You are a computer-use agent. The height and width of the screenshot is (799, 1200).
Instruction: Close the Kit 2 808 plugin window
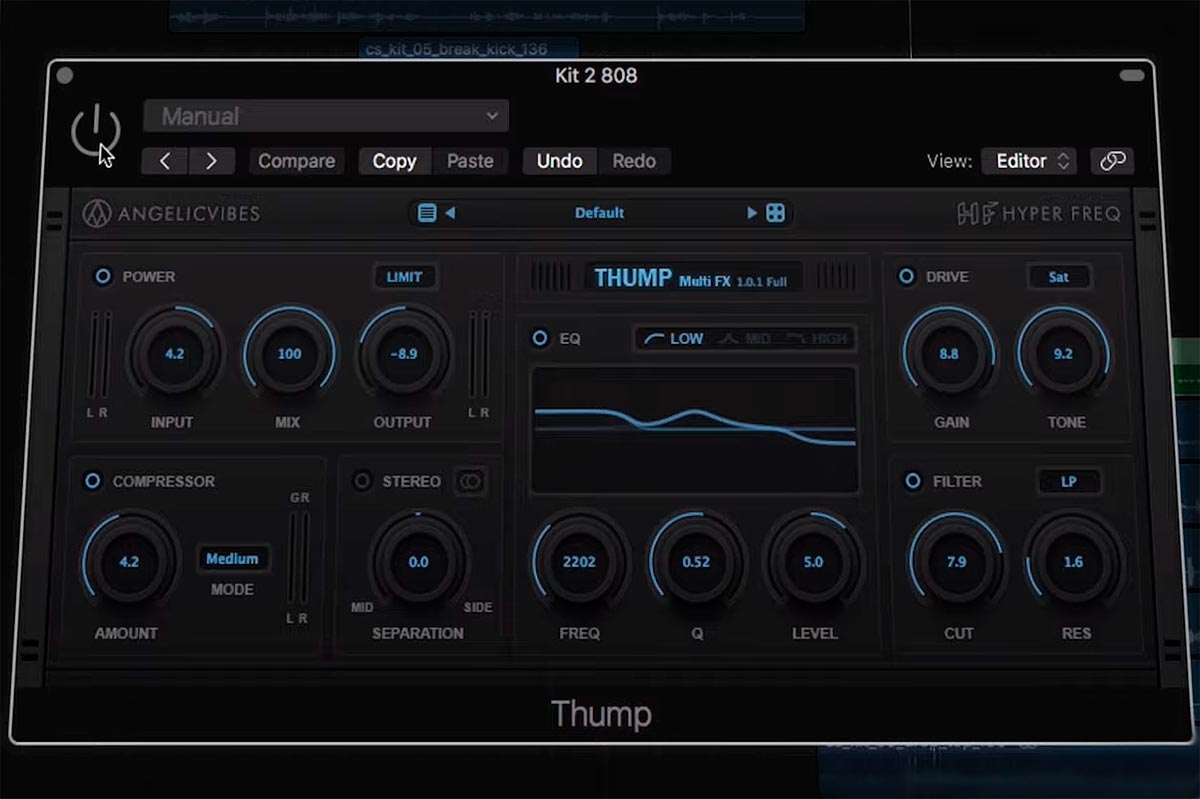click(x=65, y=75)
